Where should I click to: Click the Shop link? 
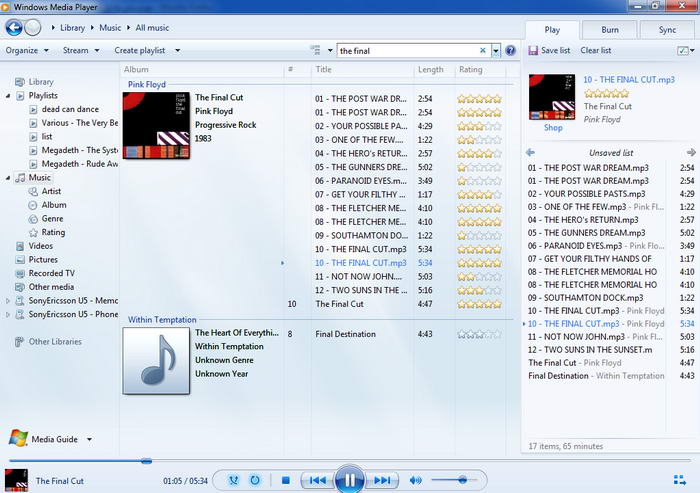(553, 128)
